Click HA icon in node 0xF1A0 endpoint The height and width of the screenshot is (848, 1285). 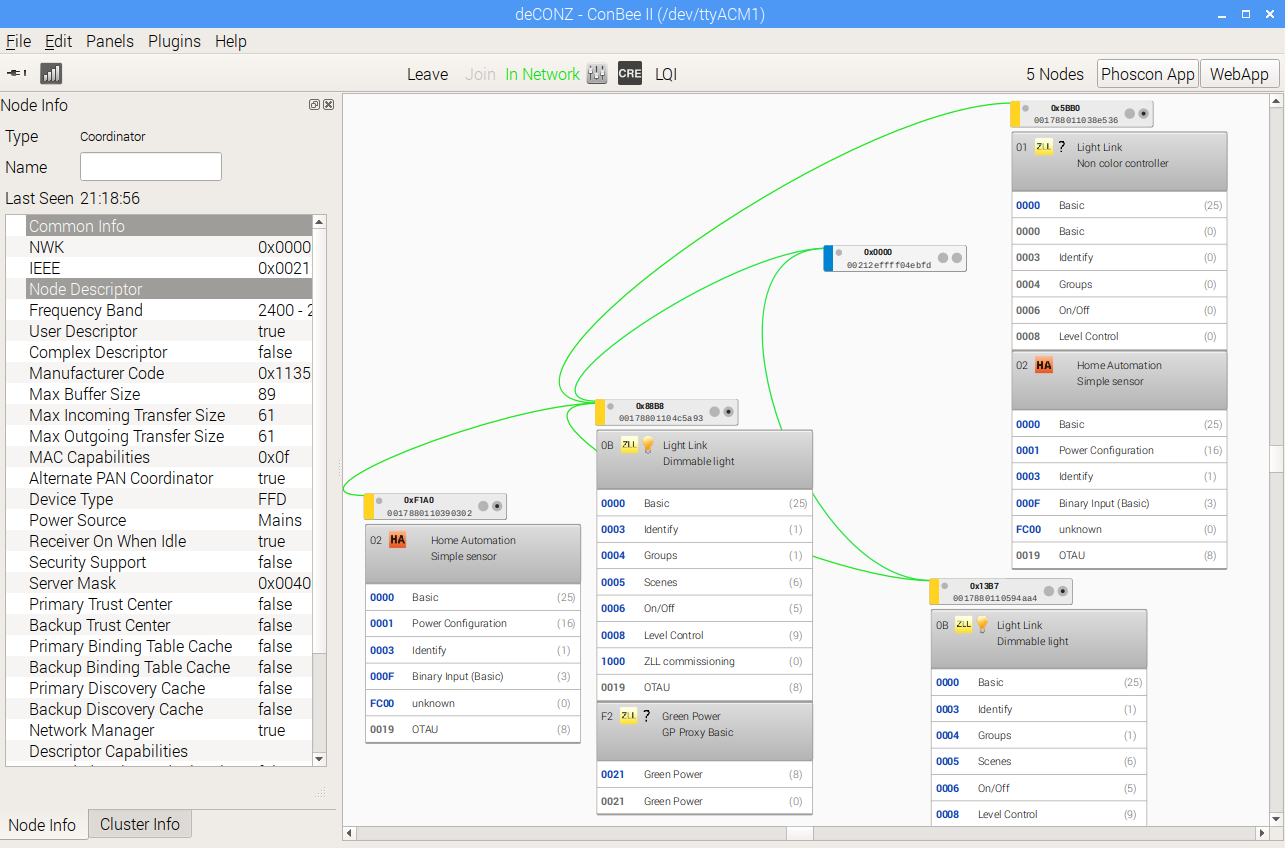(x=397, y=540)
